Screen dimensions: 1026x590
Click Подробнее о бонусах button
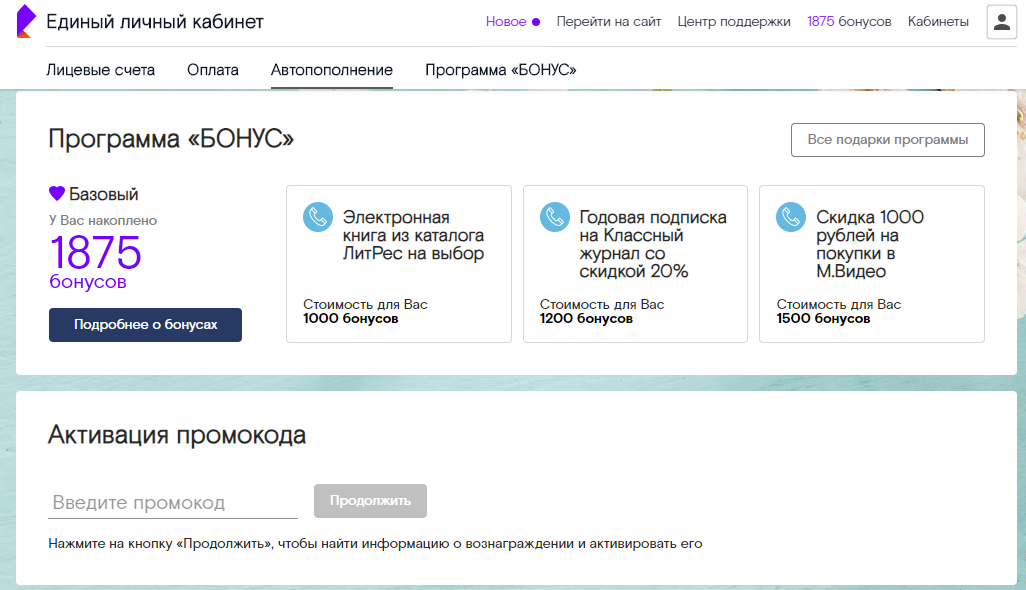pyautogui.click(x=145, y=324)
